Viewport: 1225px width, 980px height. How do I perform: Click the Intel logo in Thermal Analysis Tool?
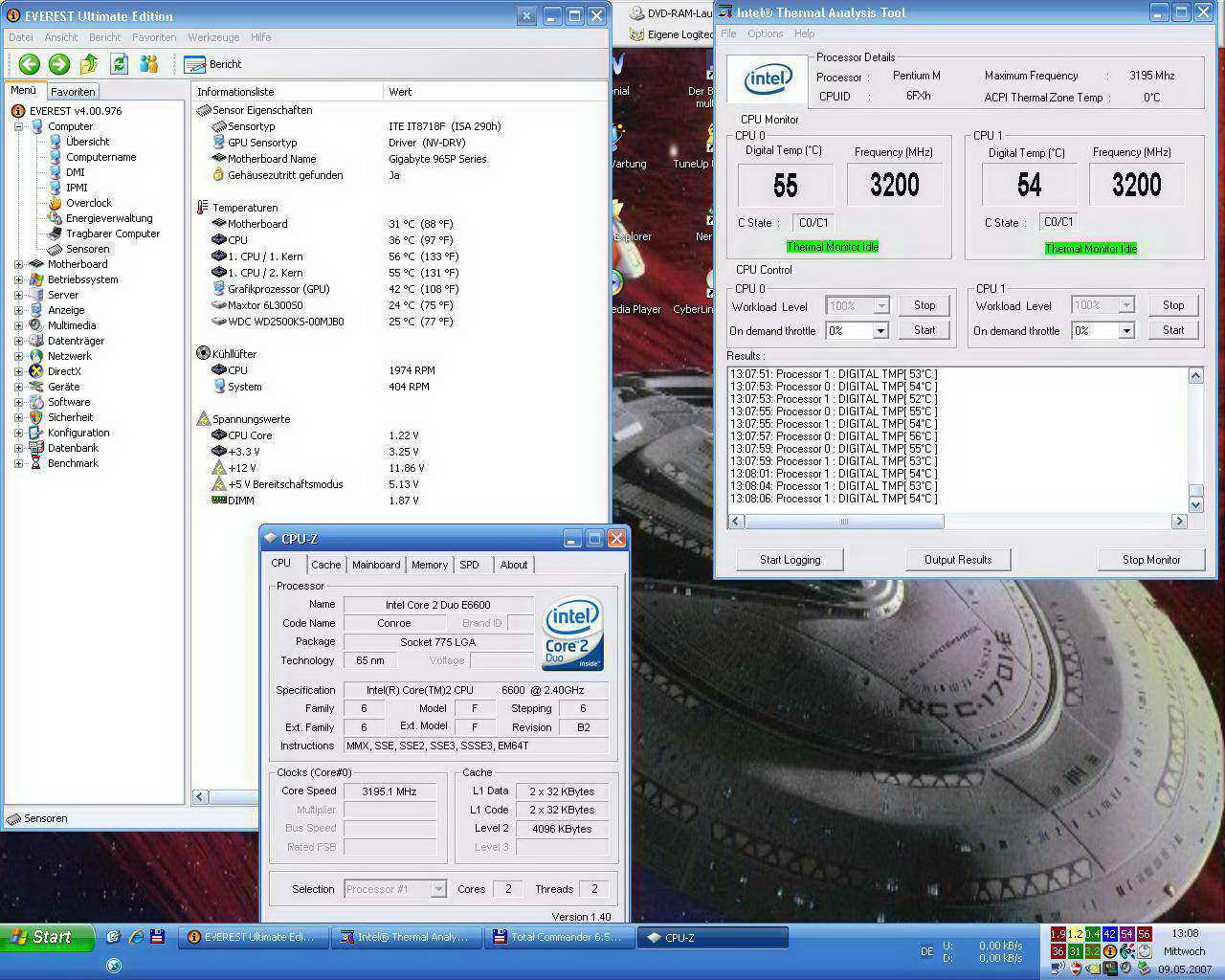[768, 79]
